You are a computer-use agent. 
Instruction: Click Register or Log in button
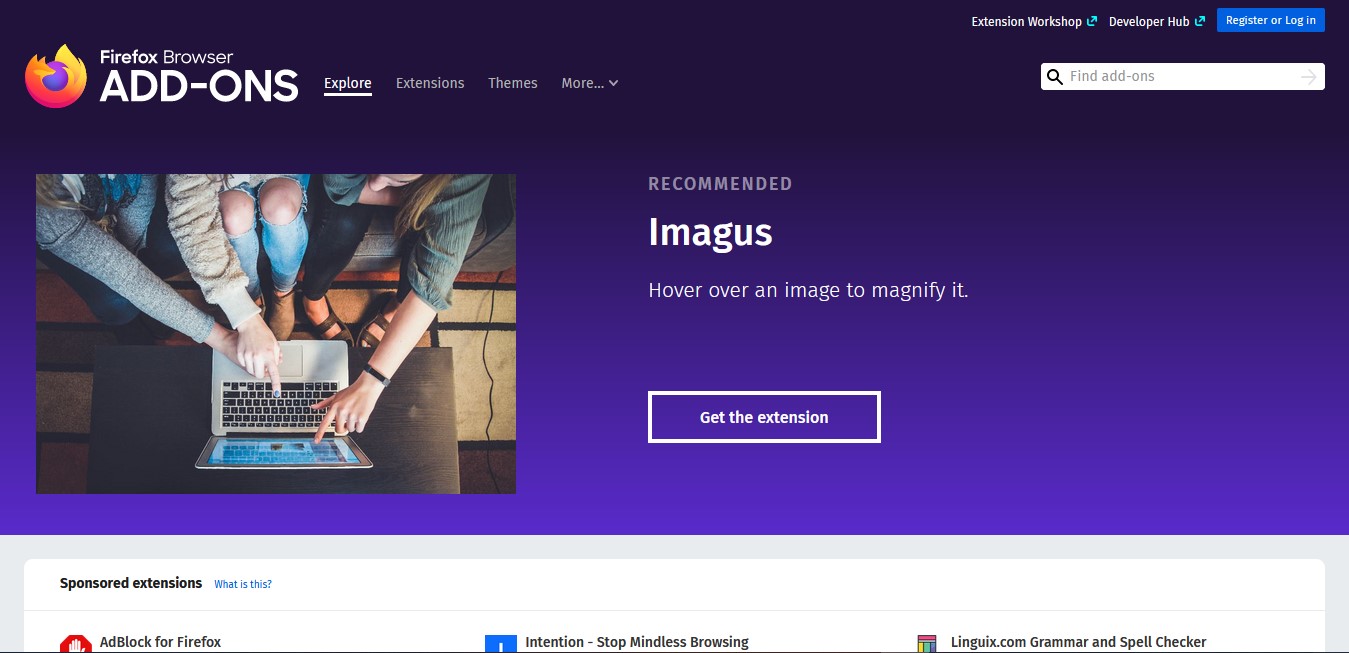tap(1271, 20)
